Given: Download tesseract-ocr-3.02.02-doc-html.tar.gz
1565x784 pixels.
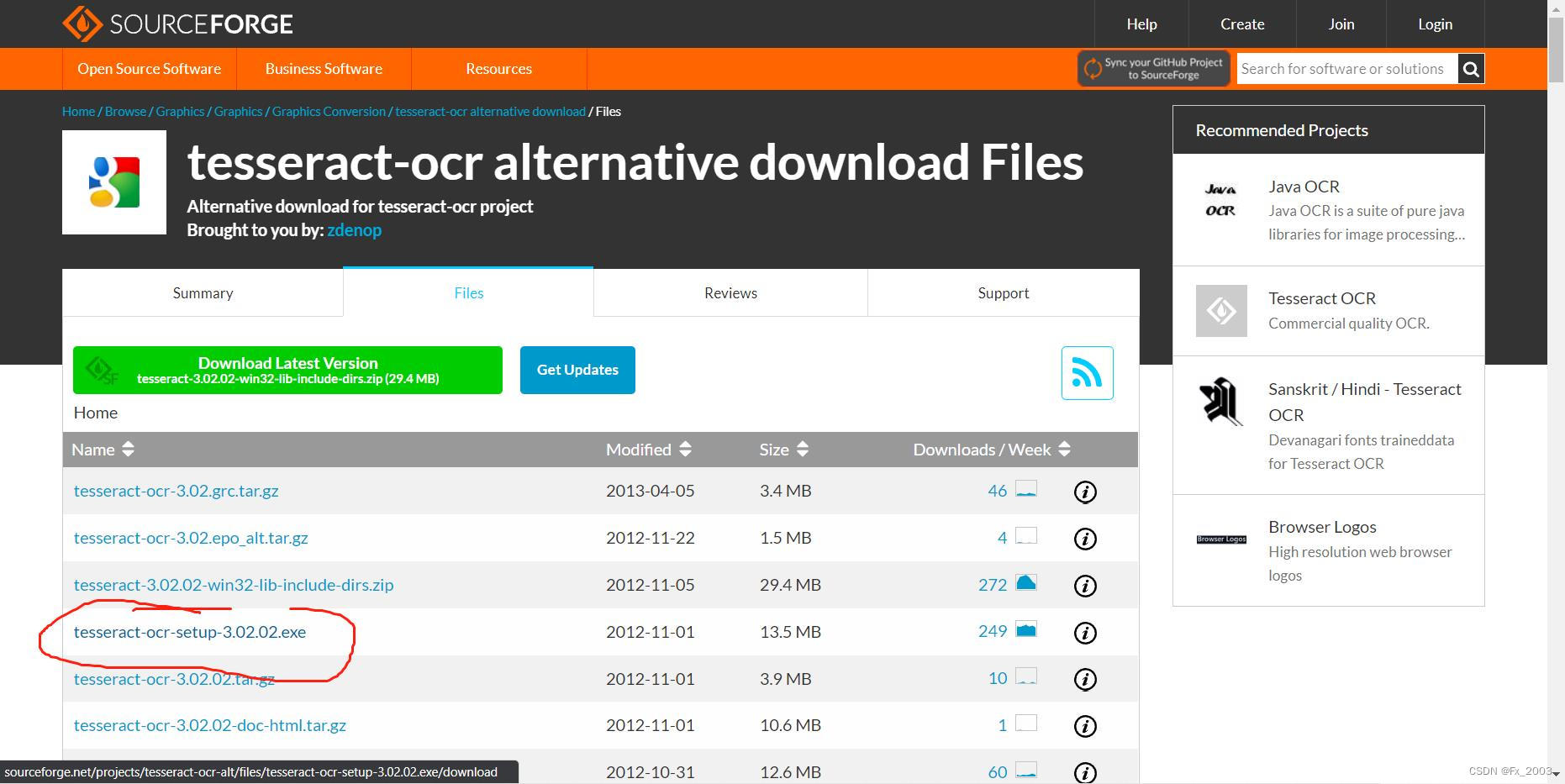Looking at the screenshot, I should click(210, 725).
